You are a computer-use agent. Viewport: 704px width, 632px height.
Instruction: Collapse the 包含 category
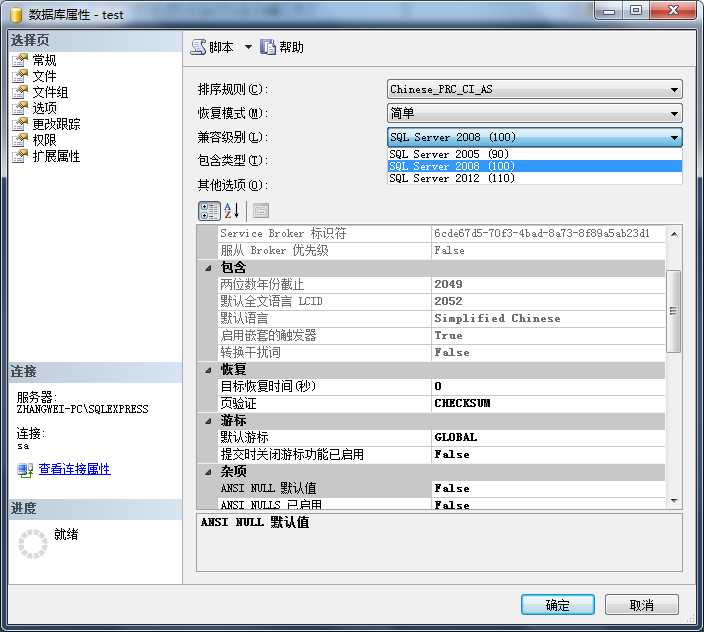click(208, 268)
